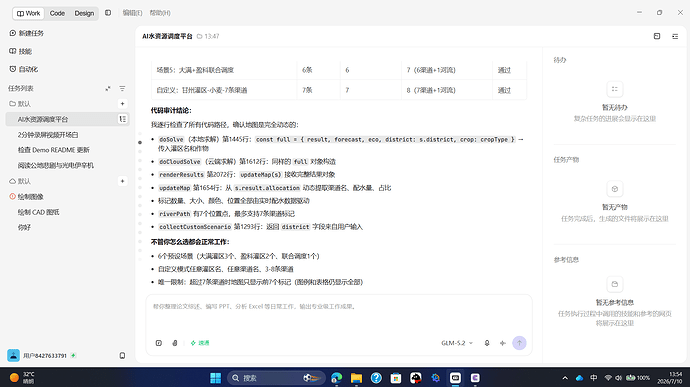Open the 用户8427633791 account entry
This screenshot has width=690, height=387.
(x=45, y=356)
